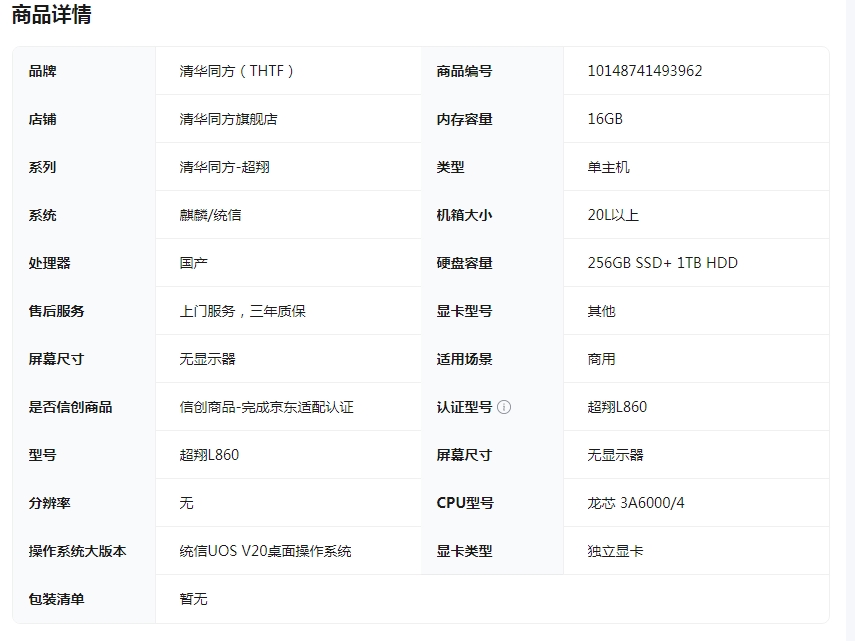This screenshot has width=855, height=641.
Task: Click the 商品编号 label
Action: [x=465, y=71]
